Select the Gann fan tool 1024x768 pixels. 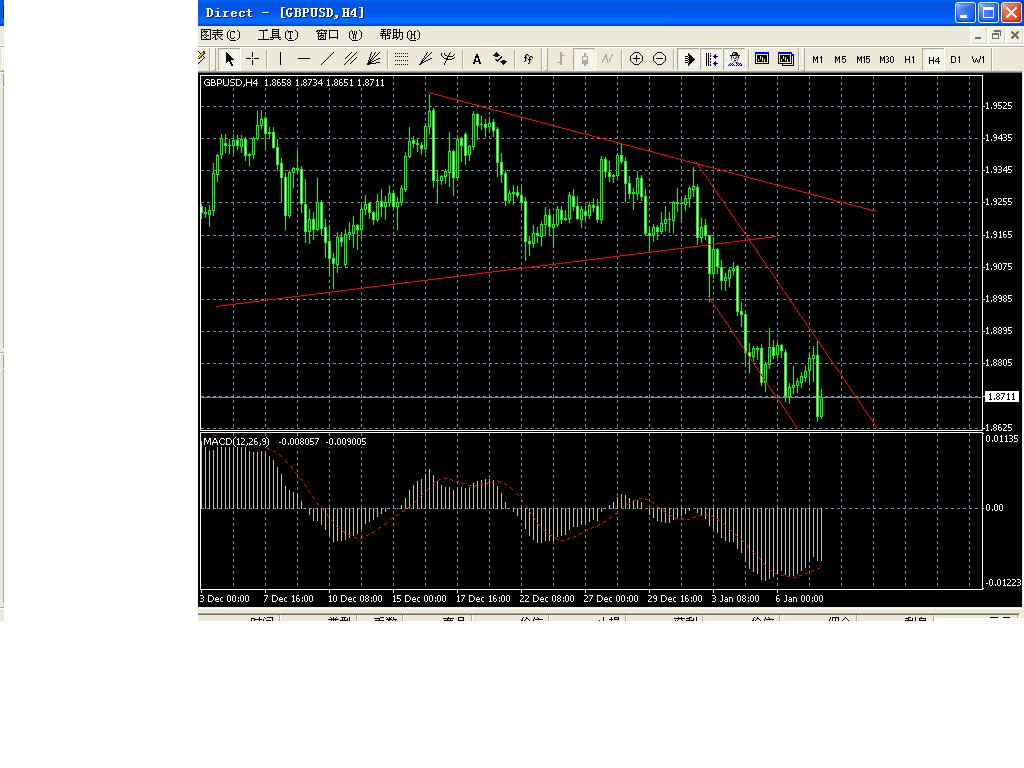click(374, 59)
